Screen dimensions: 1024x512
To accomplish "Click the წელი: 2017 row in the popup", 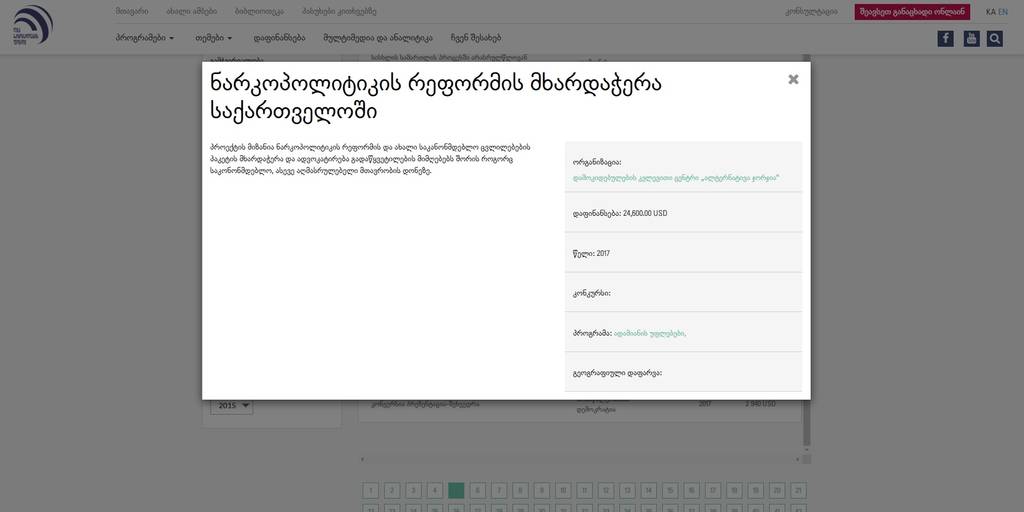I will click(683, 253).
